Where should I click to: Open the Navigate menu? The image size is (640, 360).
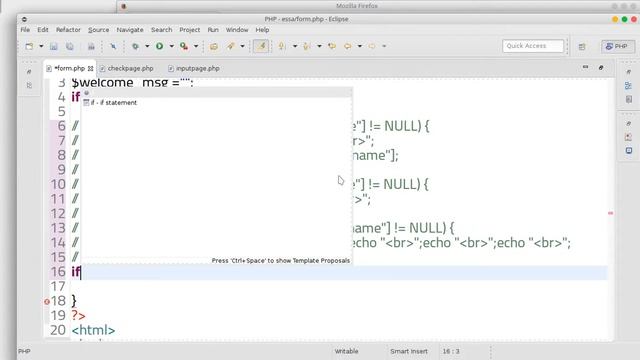[130, 30]
